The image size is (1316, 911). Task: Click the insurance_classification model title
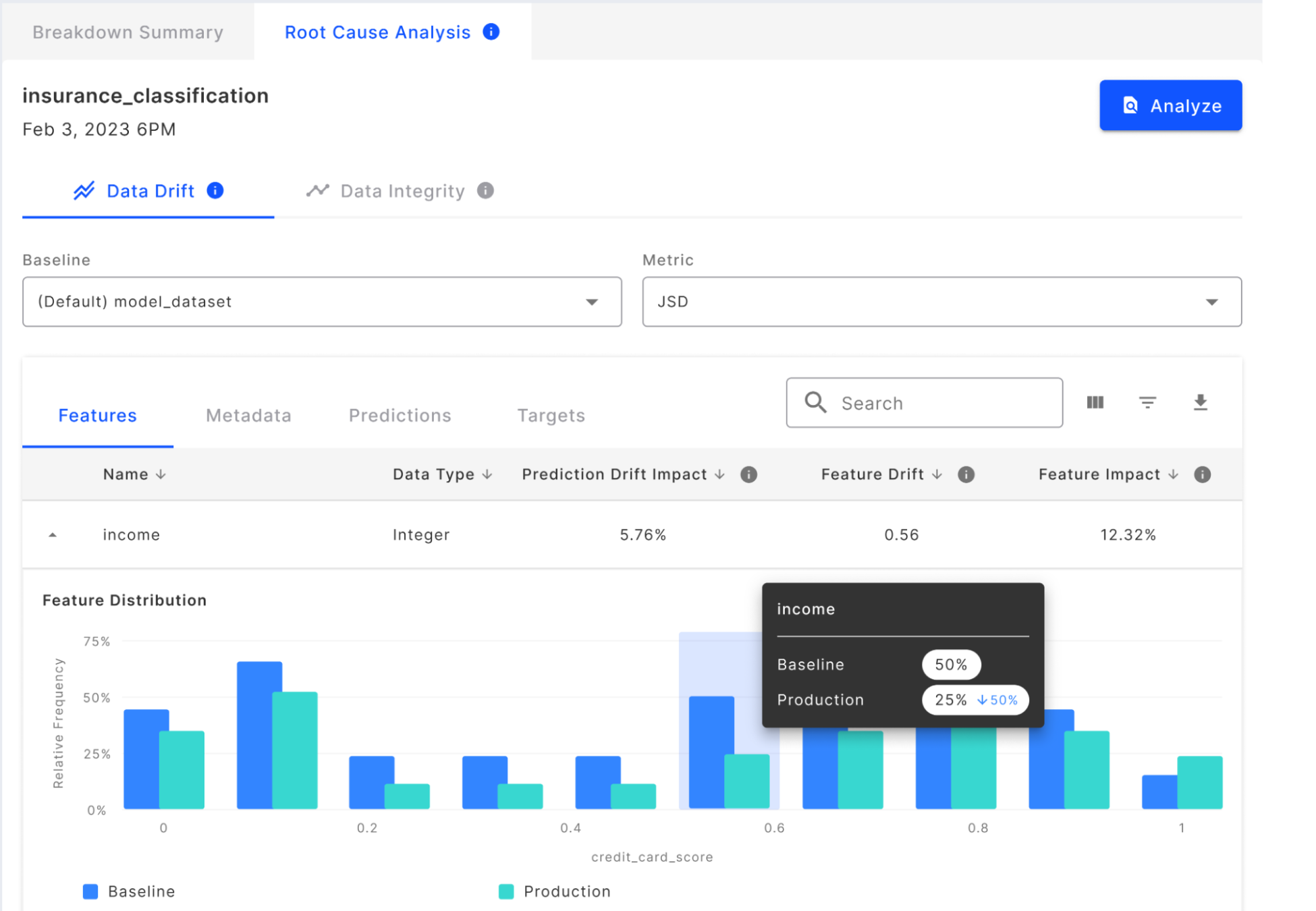[146, 96]
